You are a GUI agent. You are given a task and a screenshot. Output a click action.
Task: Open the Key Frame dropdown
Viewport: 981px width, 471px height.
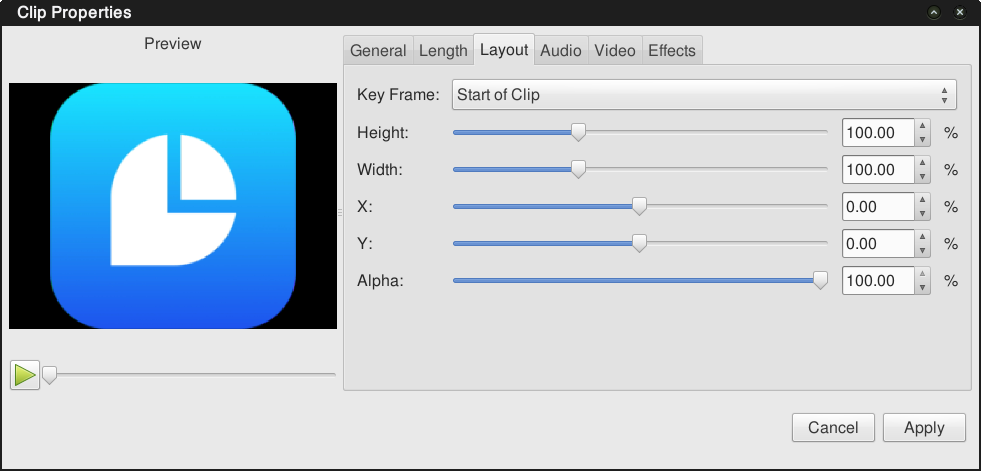[x=704, y=95]
